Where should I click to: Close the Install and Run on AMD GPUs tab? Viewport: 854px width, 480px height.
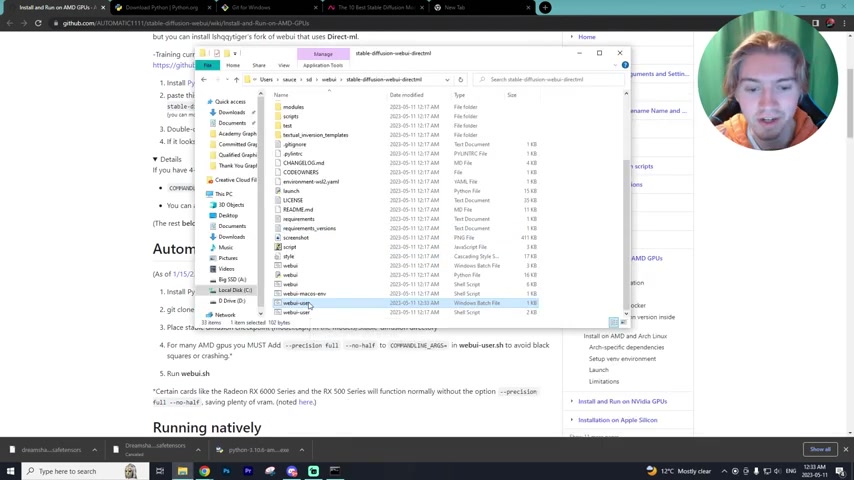[x=103, y=8]
